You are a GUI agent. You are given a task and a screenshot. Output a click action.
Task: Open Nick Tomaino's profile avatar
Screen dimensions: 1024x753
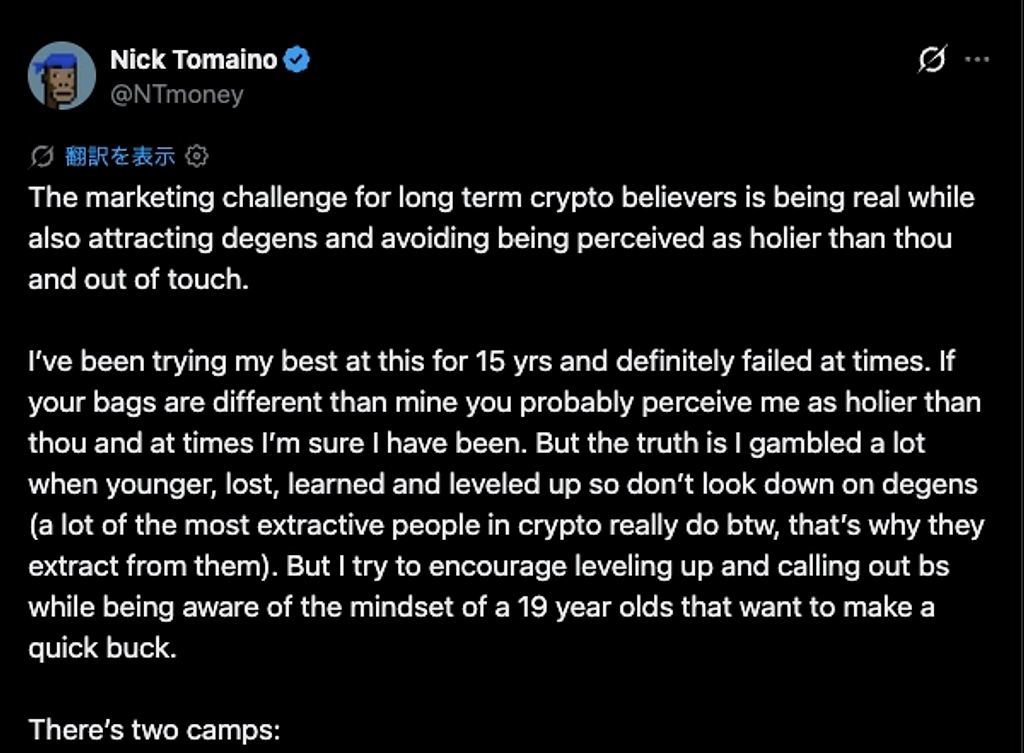tap(62, 76)
